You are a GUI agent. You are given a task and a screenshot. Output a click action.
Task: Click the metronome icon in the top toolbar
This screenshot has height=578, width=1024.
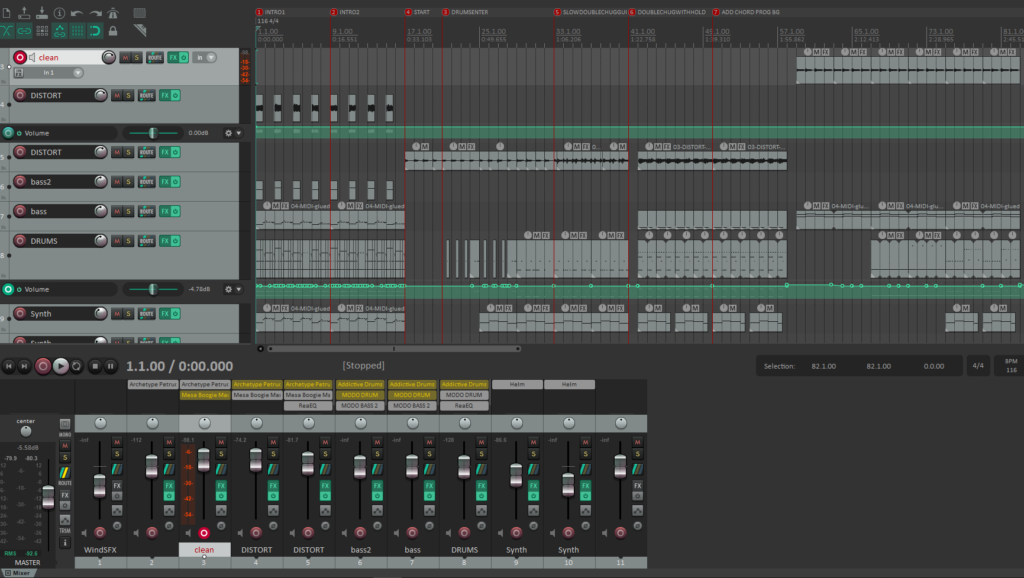[115, 14]
